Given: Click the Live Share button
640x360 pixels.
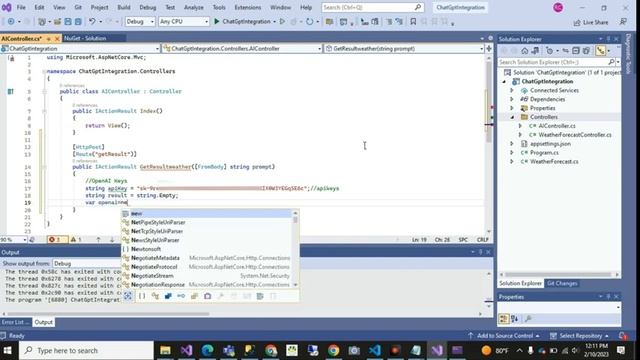Looking at the screenshot, I should pos(591,22).
